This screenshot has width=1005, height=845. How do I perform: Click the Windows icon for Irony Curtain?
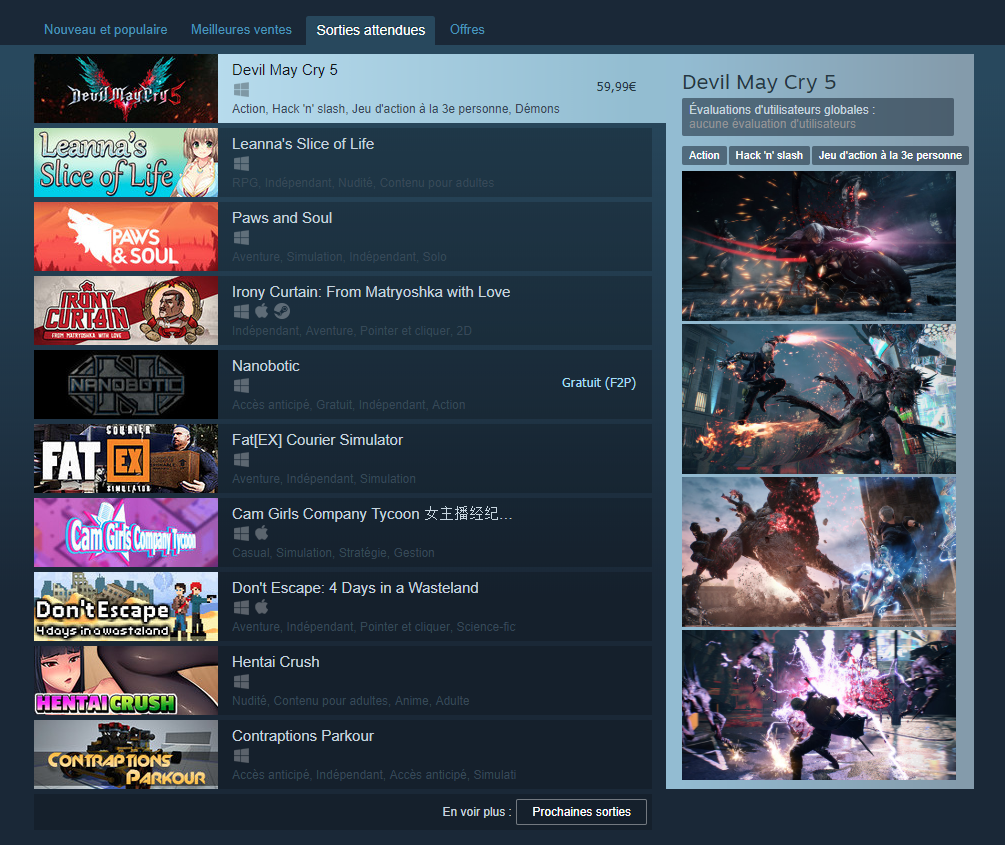pyautogui.click(x=241, y=312)
